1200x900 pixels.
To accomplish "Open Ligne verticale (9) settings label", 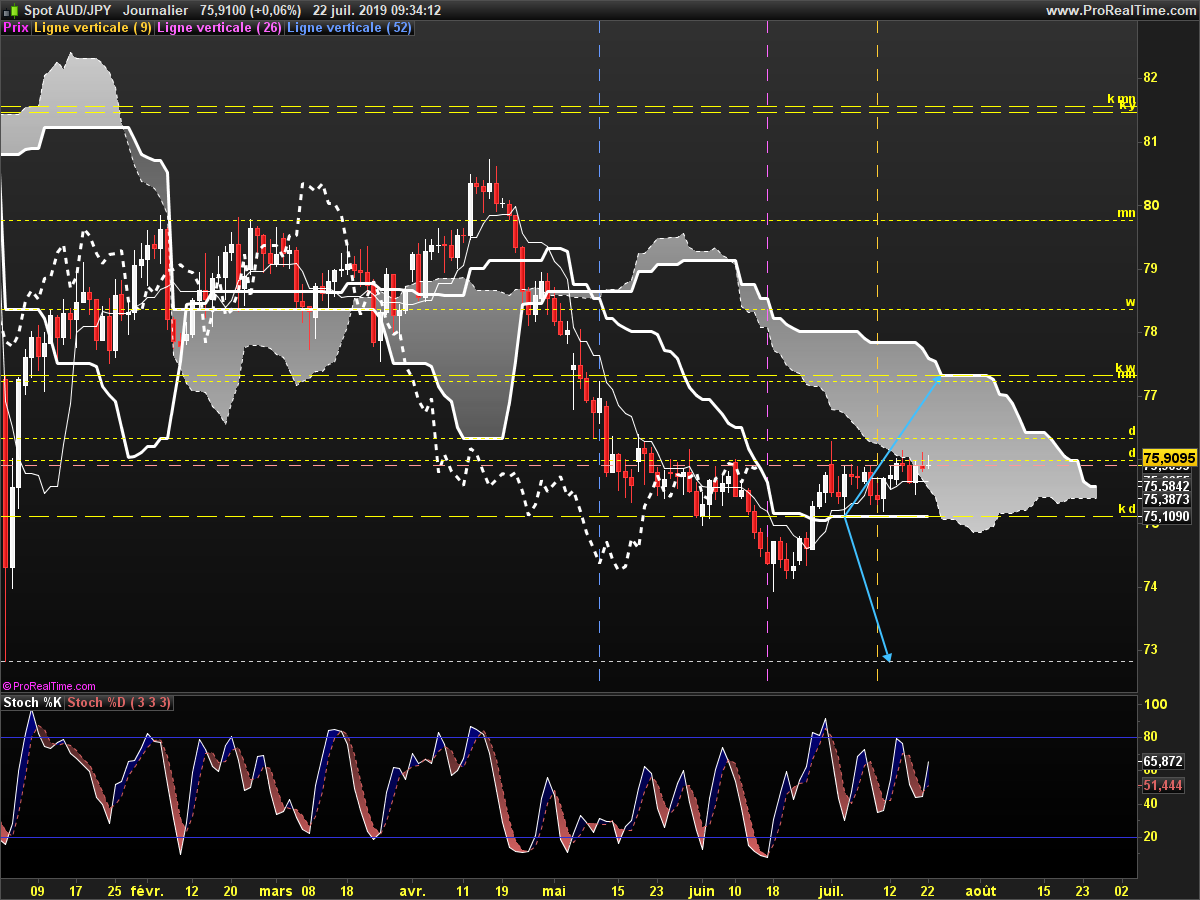I will pyautogui.click(x=93, y=28).
